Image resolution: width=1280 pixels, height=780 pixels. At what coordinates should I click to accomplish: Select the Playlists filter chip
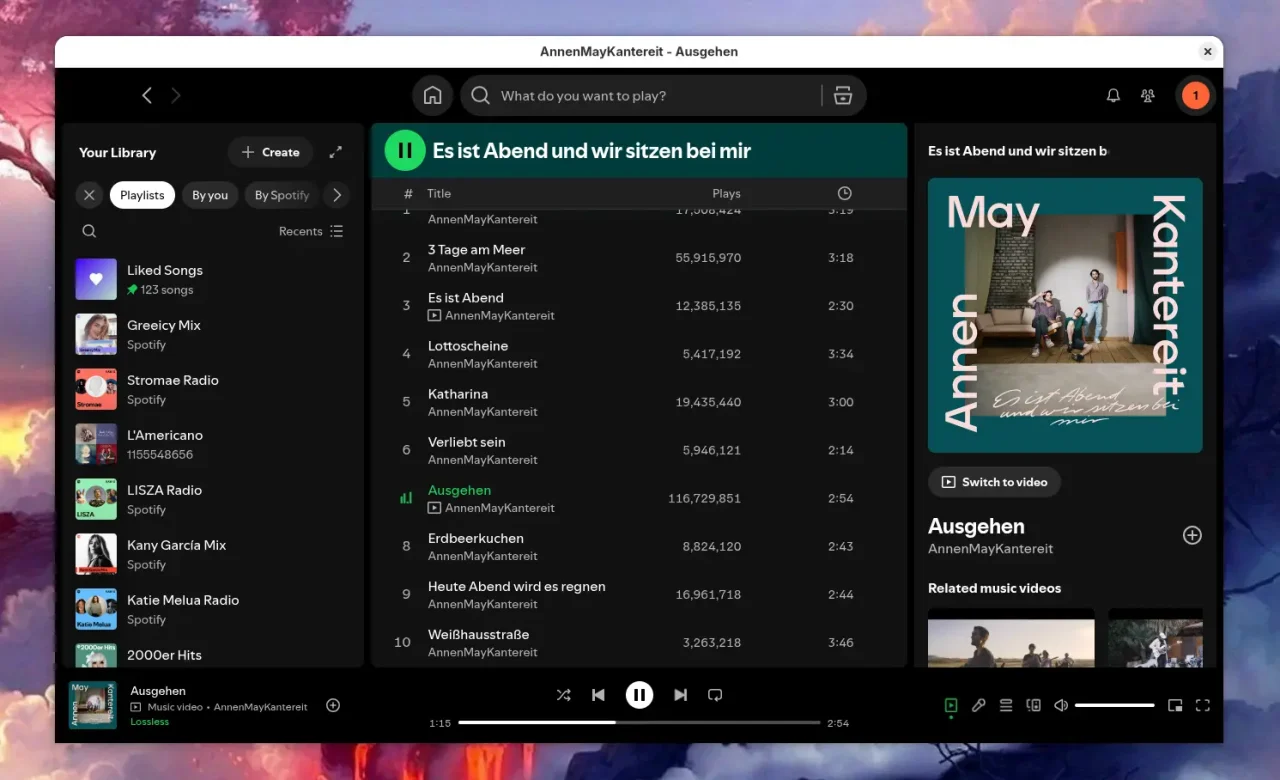[x=142, y=195]
